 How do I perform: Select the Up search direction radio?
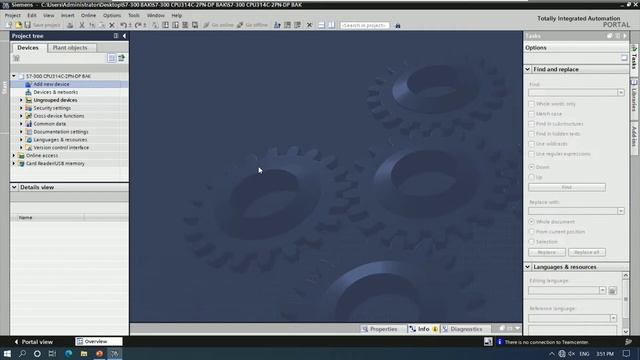531,177
